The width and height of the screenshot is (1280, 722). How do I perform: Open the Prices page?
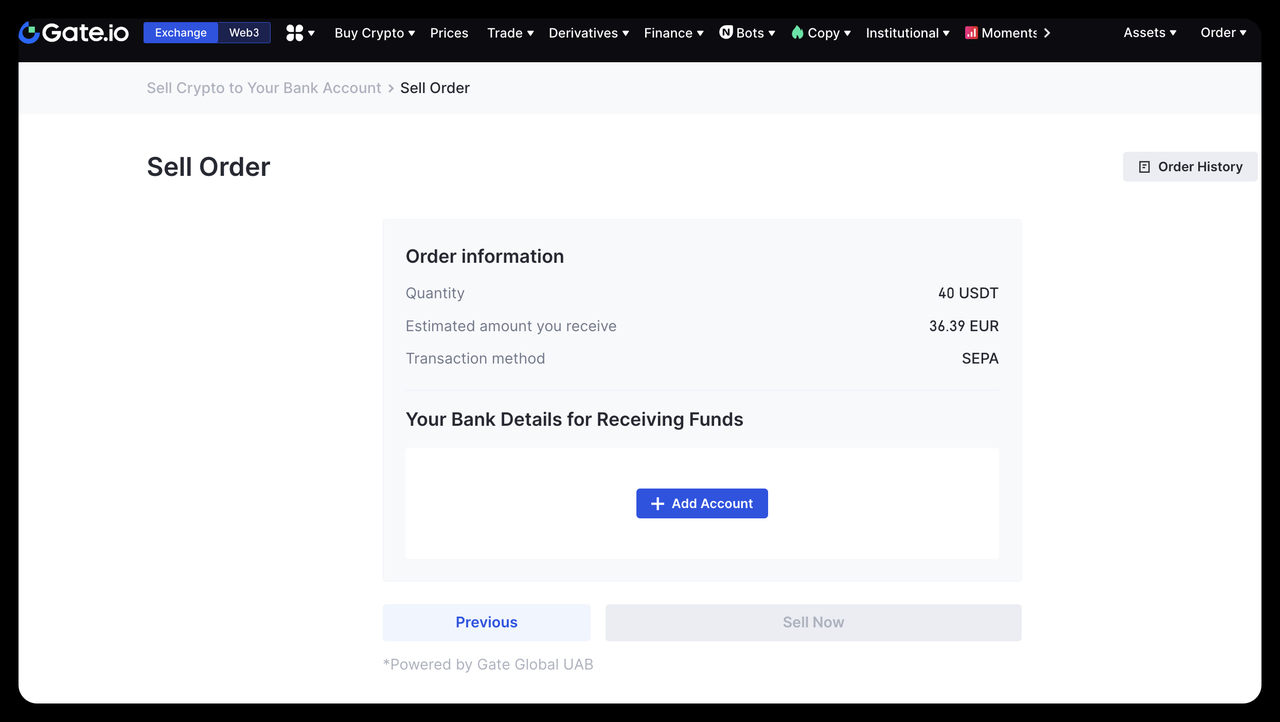449,33
